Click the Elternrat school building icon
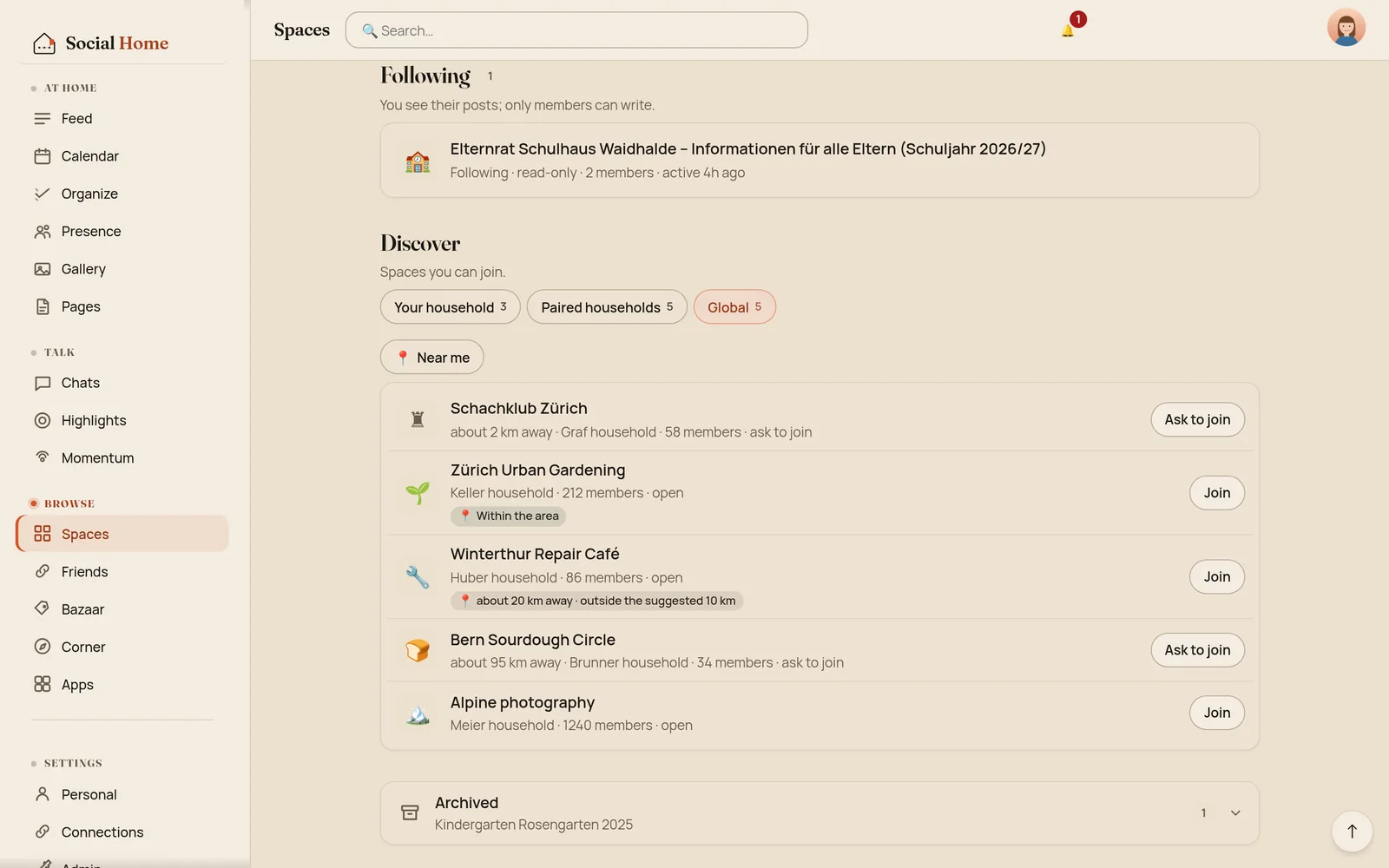Image resolution: width=1389 pixels, height=868 pixels. [x=418, y=161]
